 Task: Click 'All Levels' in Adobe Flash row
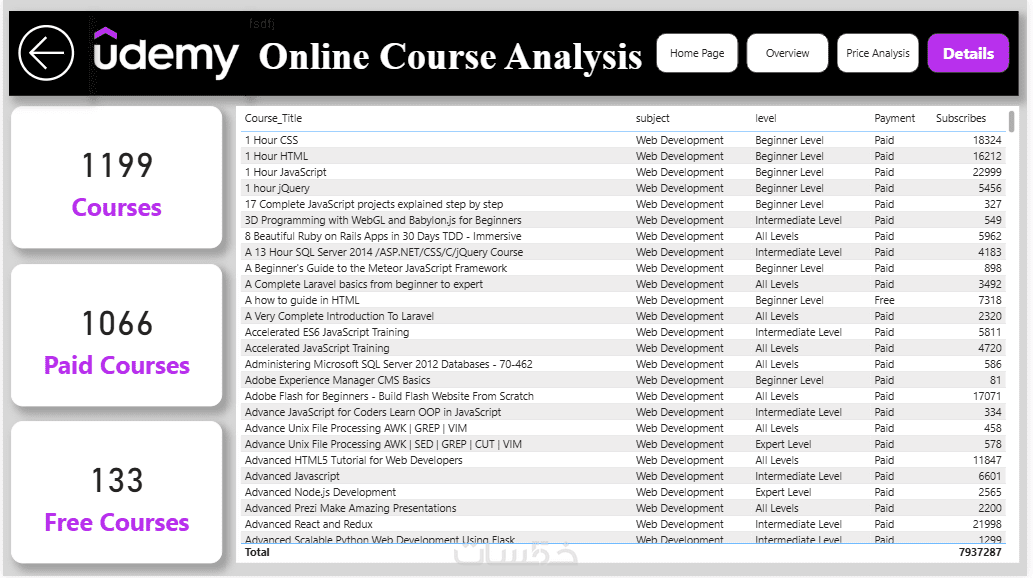pyautogui.click(x=776, y=396)
